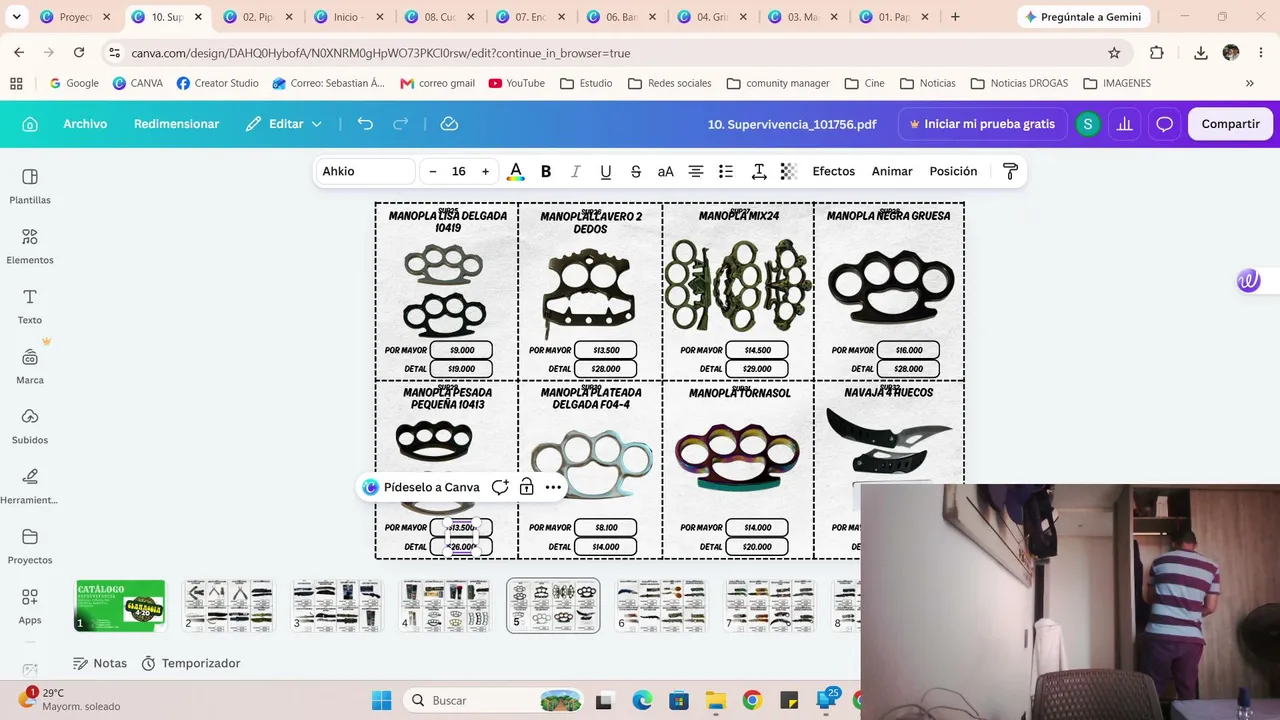Open text spacing options
Screen dimensions: 1280x720
coord(759,172)
